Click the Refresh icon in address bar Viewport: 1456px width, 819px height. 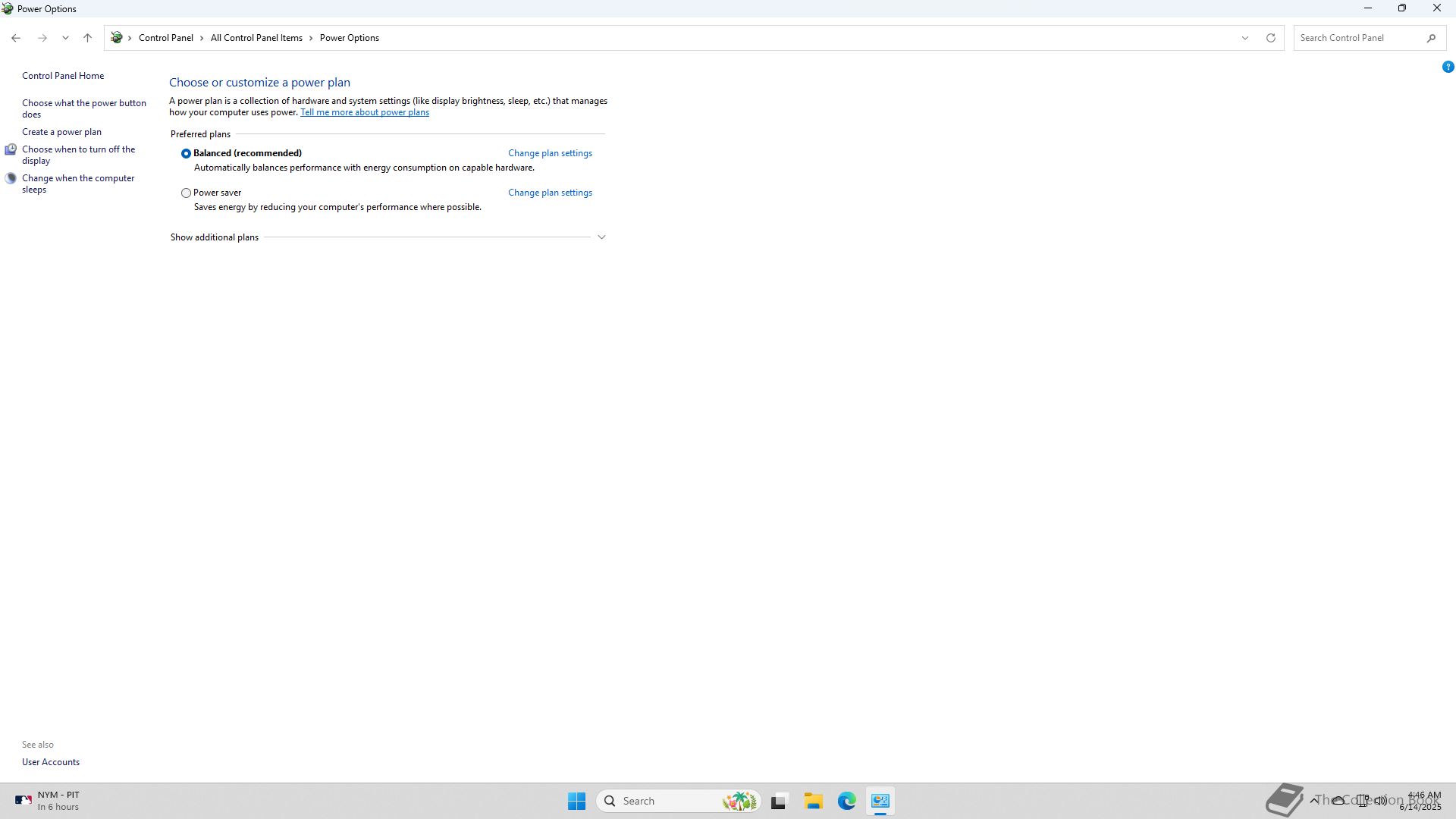coord(1270,38)
